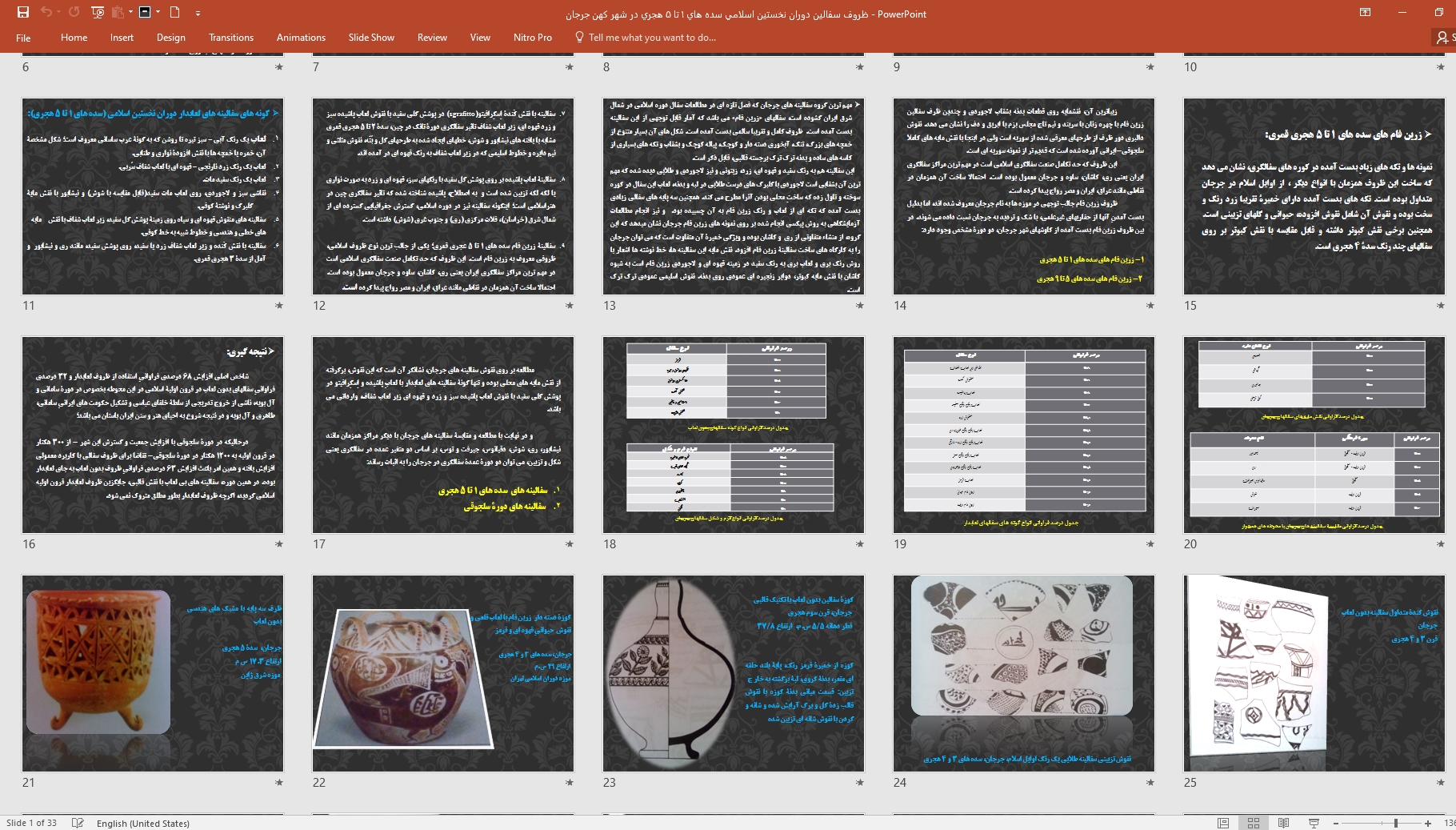Open Ribbon Display Options
Image resolution: width=1456 pixels, height=830 pixels.
pos(1365,12)
